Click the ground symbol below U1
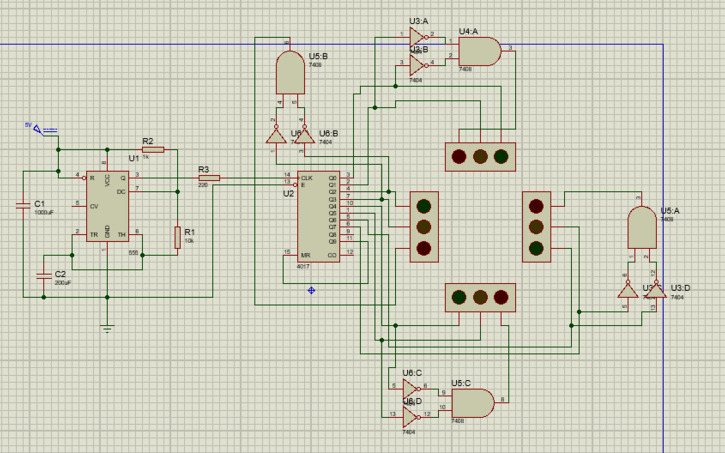 [107, 329]
